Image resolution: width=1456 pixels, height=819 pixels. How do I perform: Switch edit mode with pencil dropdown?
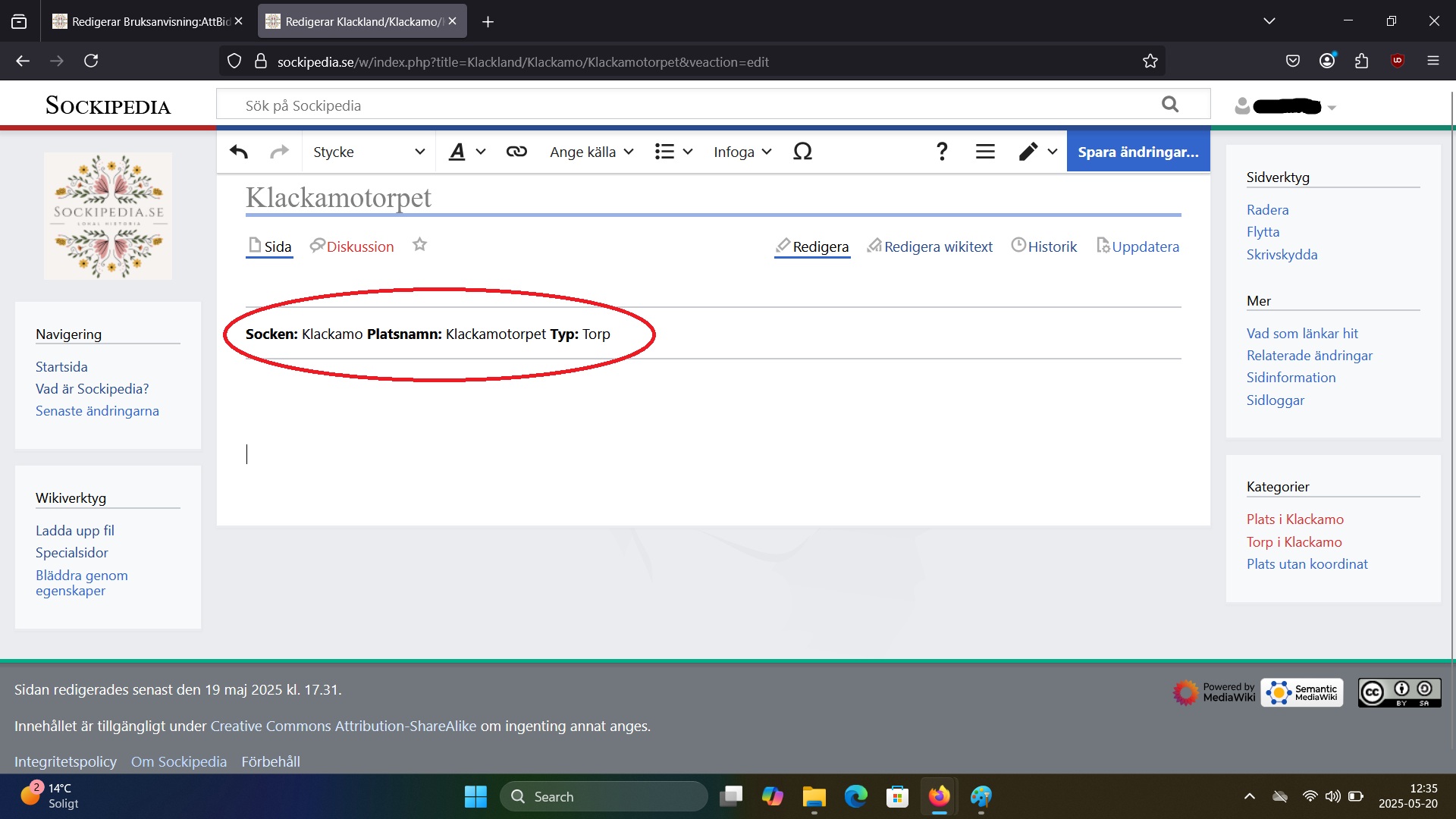click(1037, 152)
